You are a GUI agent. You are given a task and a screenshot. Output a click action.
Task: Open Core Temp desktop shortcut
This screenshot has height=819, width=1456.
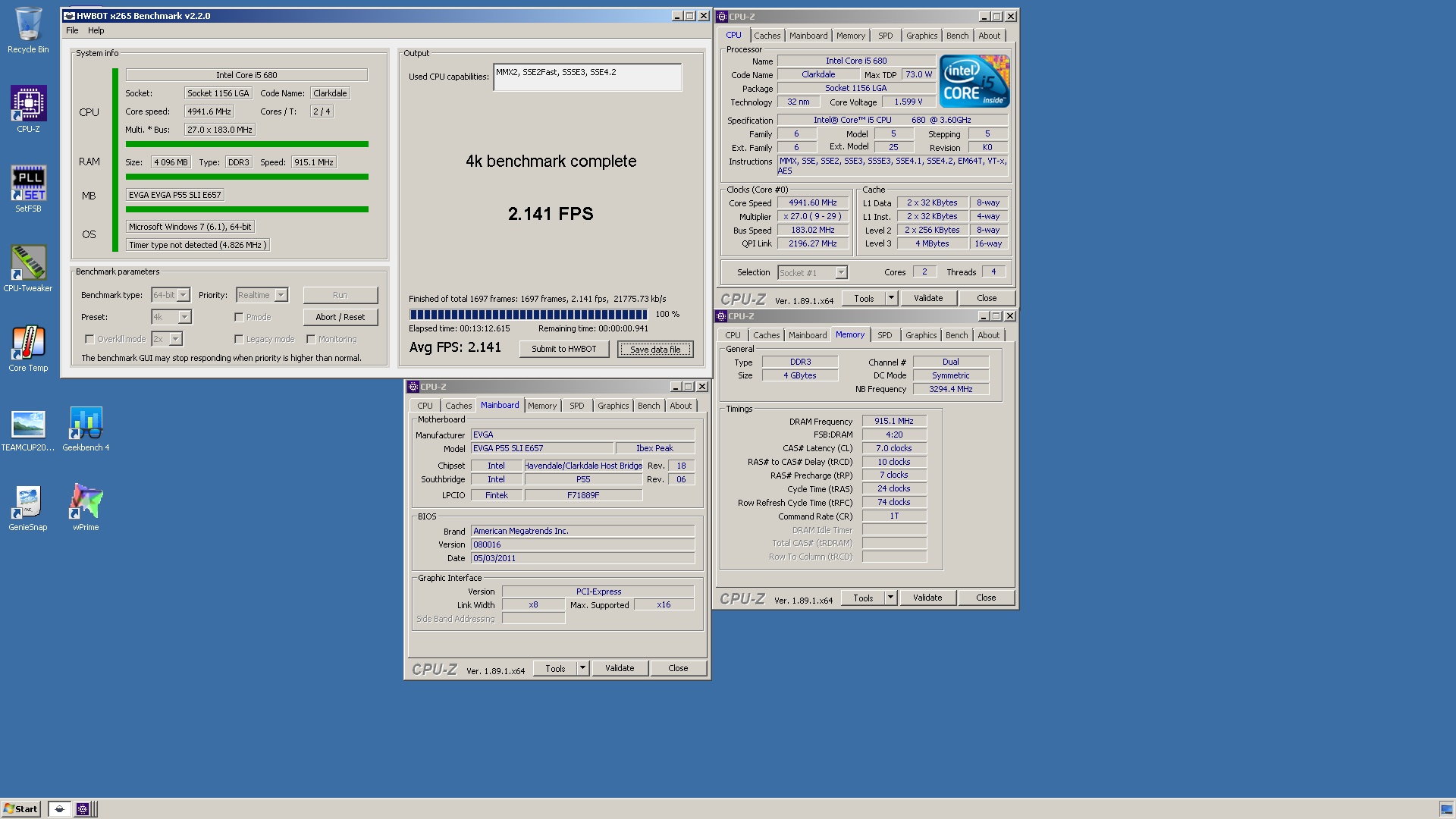pos(28,349)
